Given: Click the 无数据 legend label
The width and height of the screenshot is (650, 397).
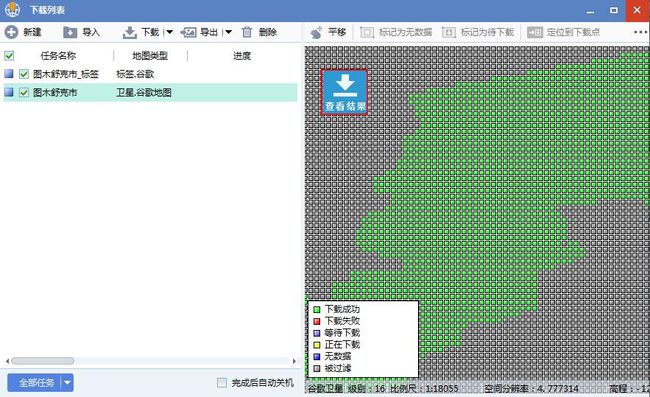Looking at the screenshot, I should [x=338, y=356].
